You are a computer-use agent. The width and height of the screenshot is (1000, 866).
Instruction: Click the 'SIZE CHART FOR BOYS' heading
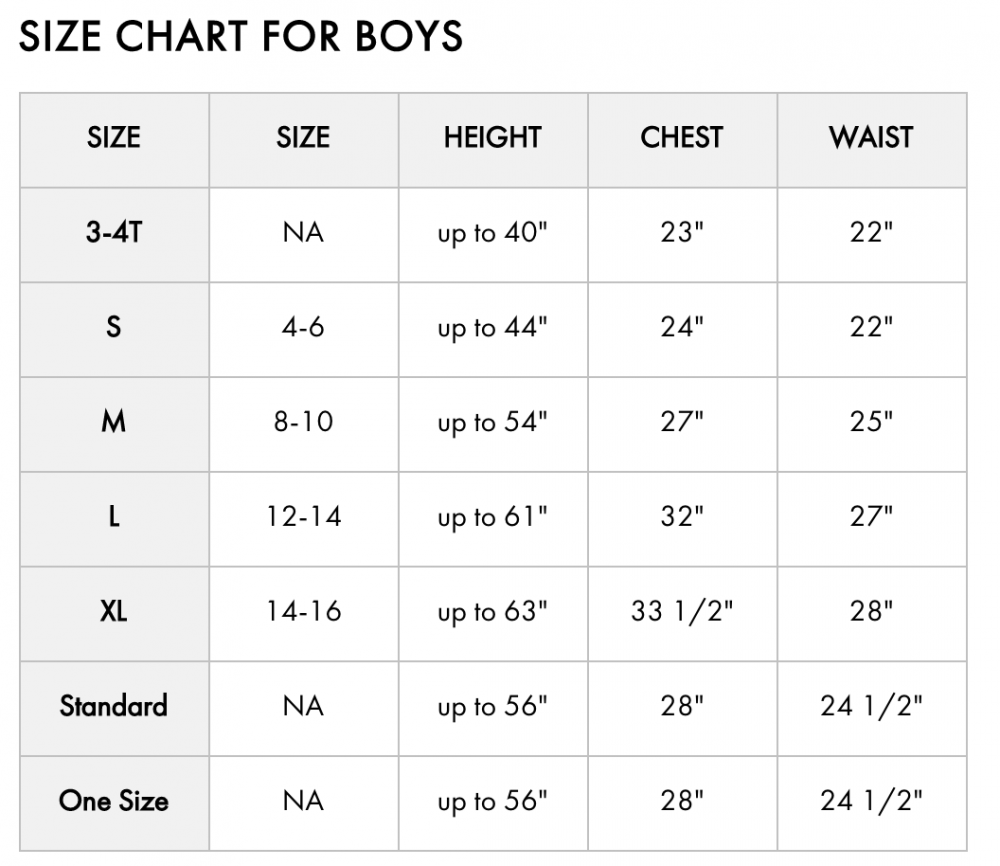(240, 36)
